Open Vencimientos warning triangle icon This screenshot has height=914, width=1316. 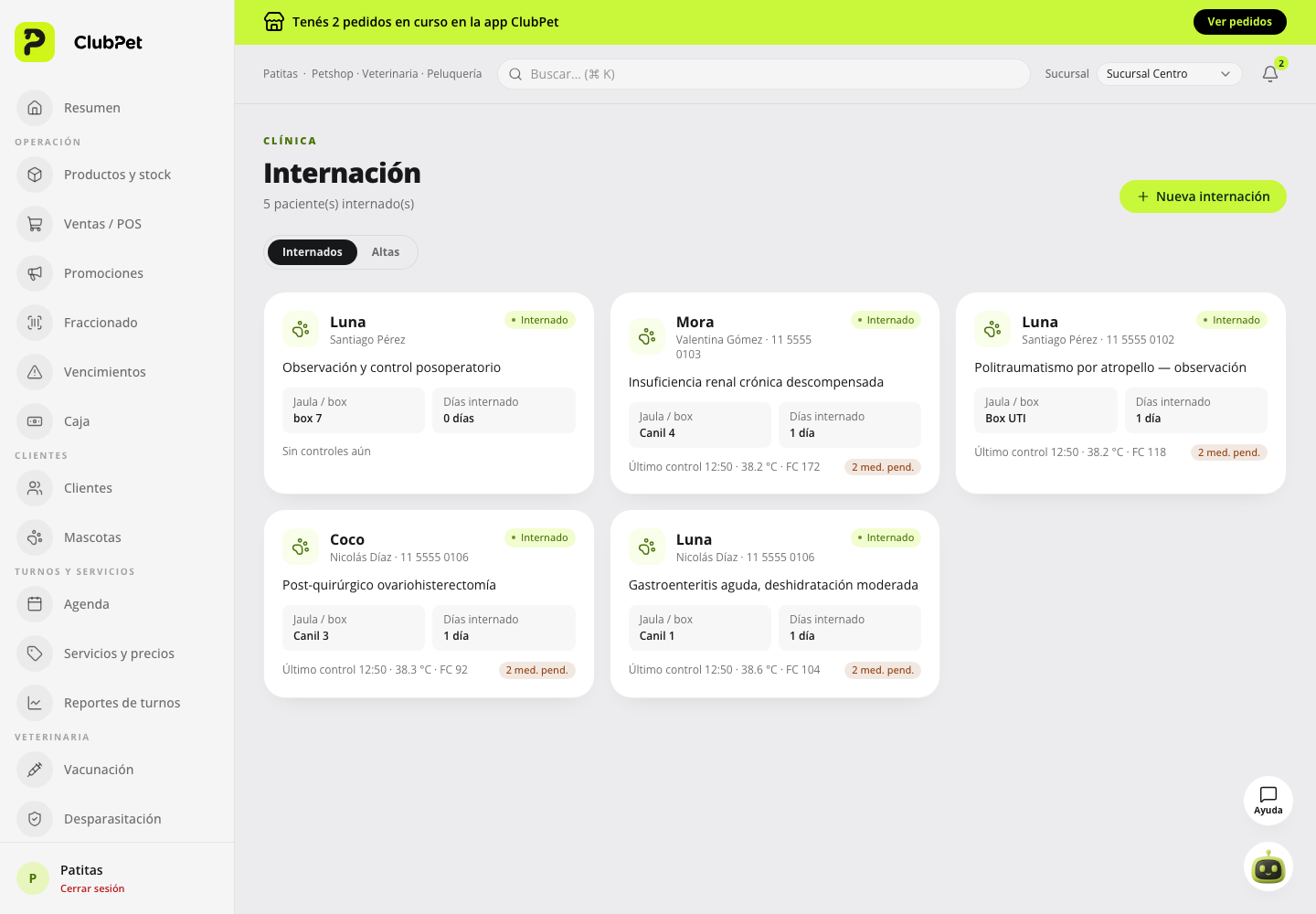point(35,372)
